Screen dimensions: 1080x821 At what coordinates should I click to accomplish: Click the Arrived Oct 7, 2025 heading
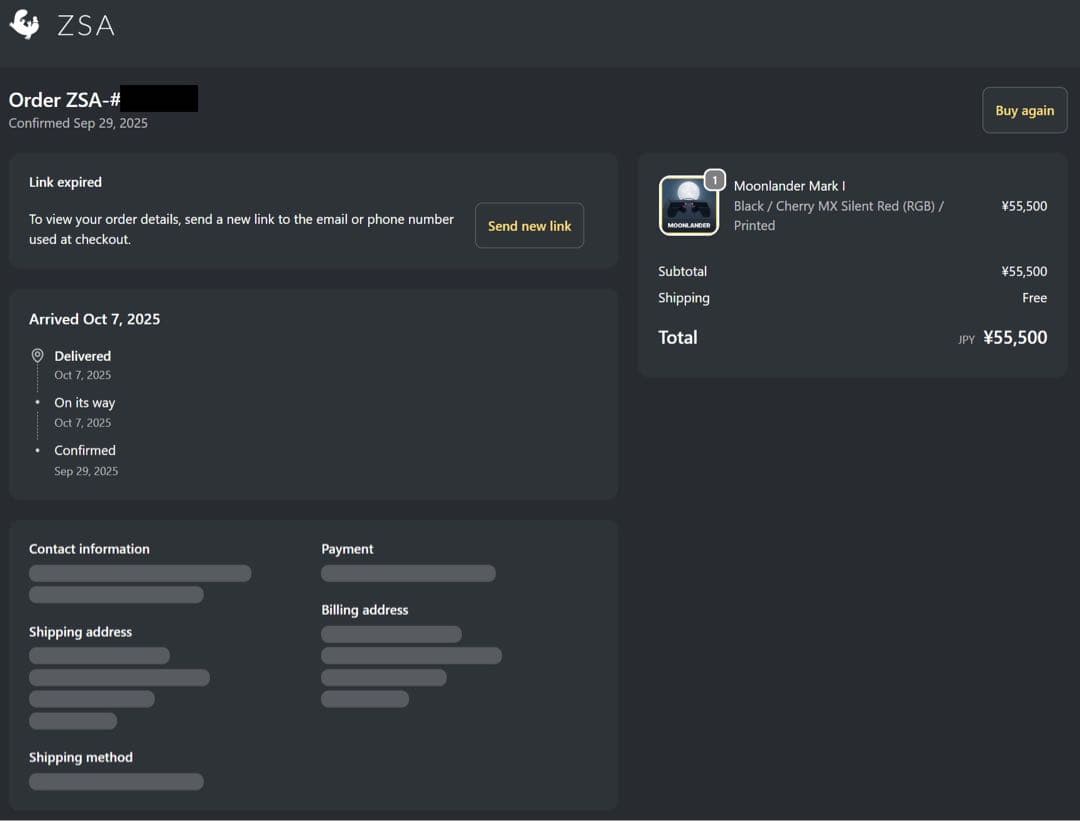[x=94, y=319]
